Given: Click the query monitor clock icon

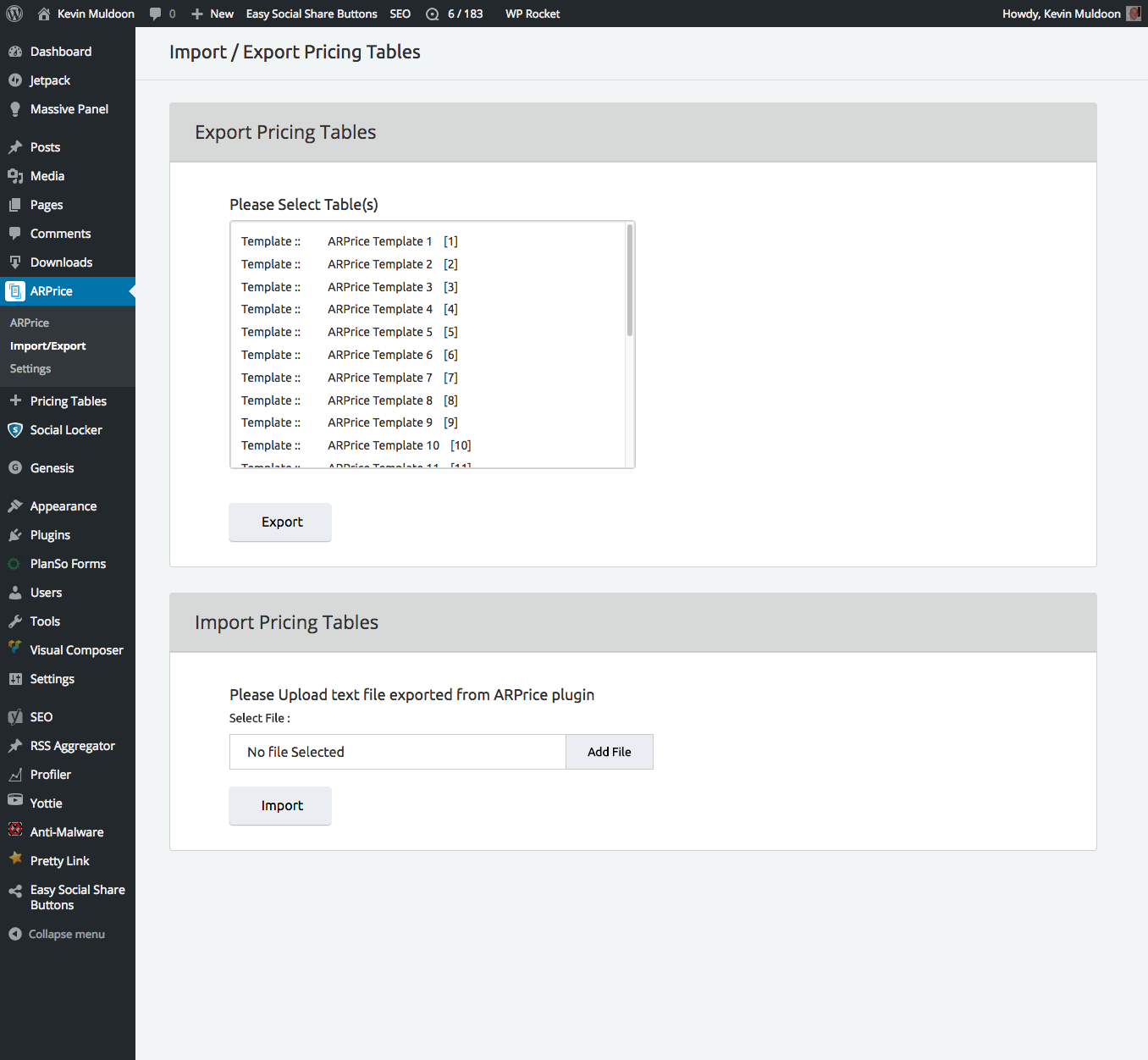Looking at the screenshot, I should (433, 14).
